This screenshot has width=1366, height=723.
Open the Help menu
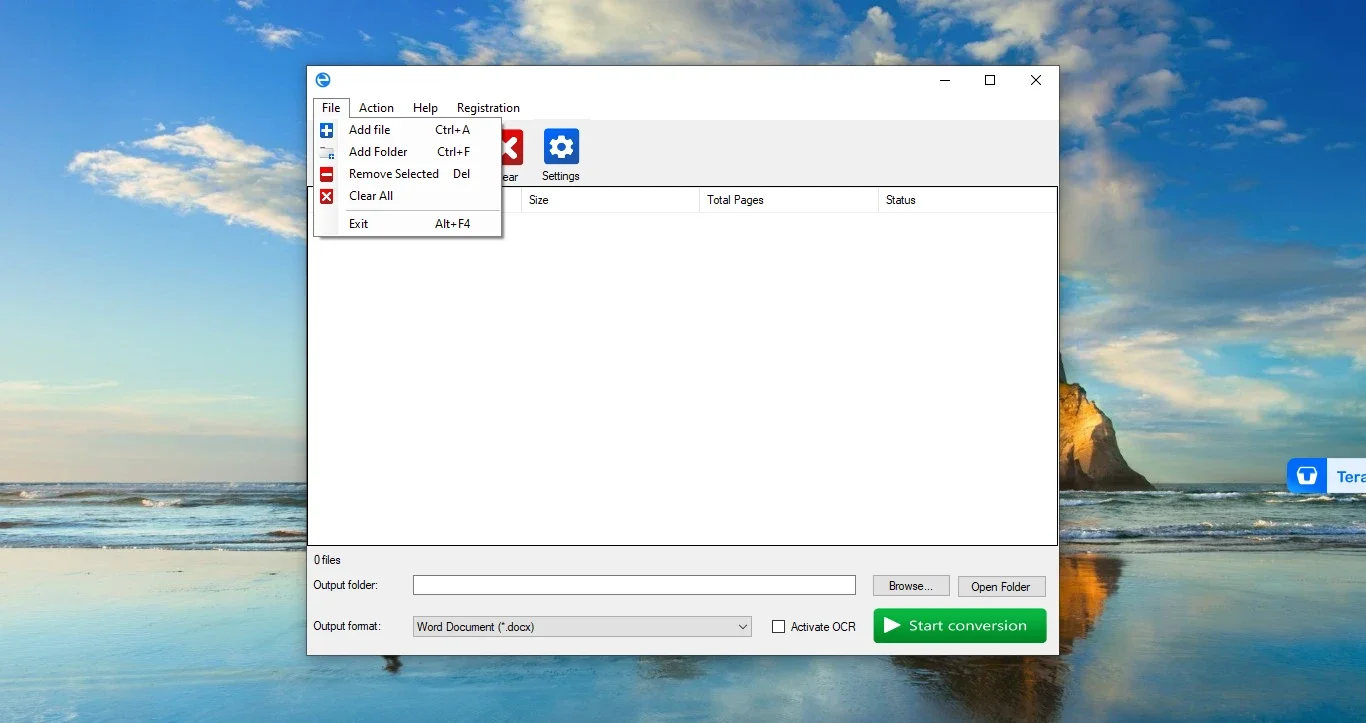point(425,108)
